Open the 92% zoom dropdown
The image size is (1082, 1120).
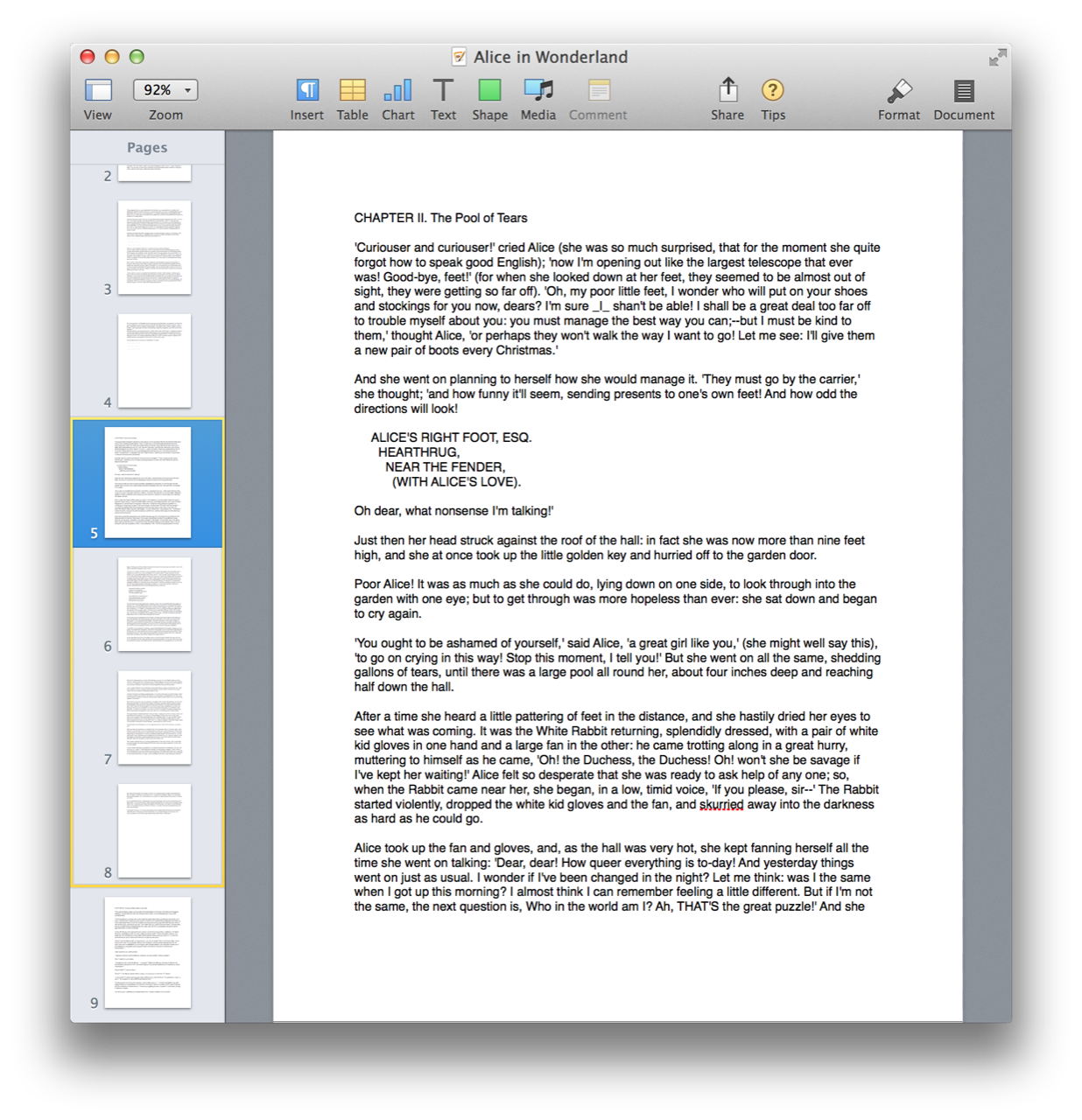click(x=165, y=90)
